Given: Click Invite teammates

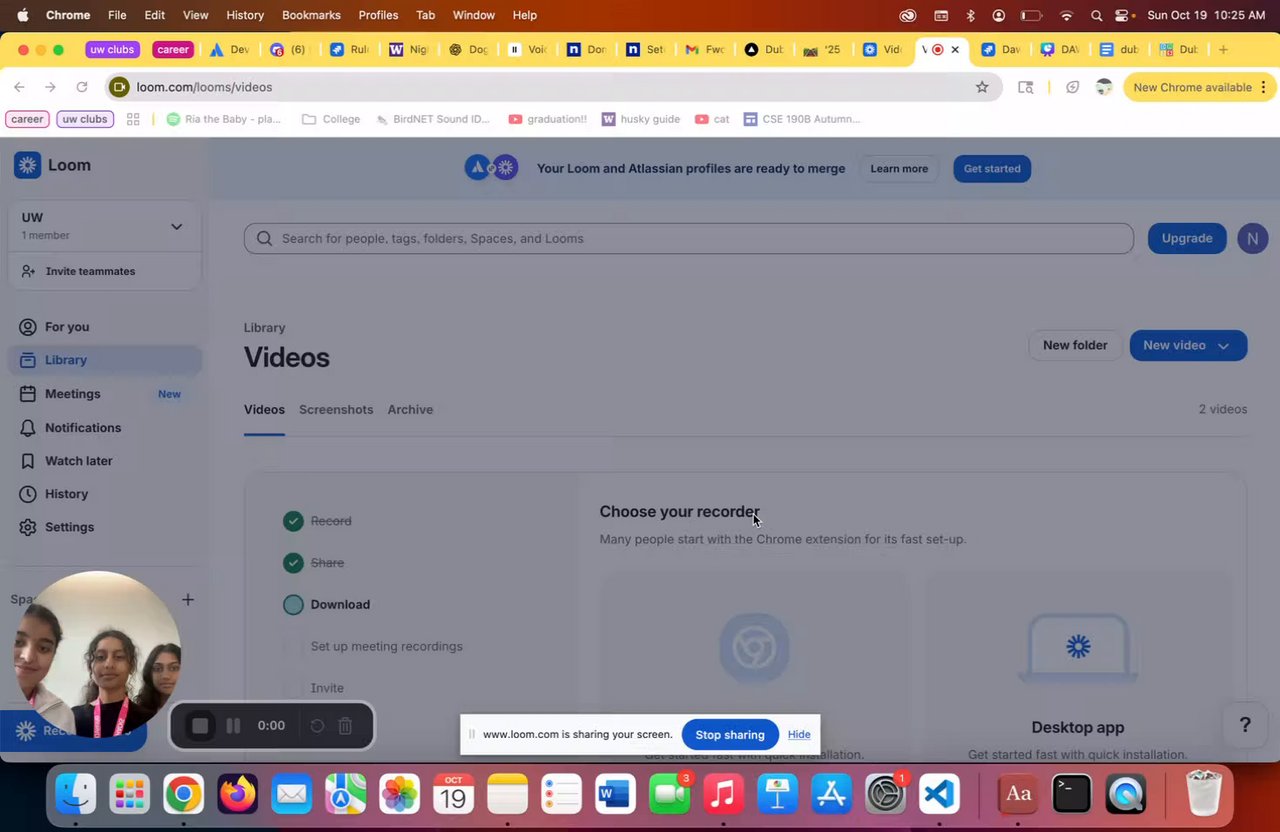Looking at the screenshot, I should coord(90,272).
